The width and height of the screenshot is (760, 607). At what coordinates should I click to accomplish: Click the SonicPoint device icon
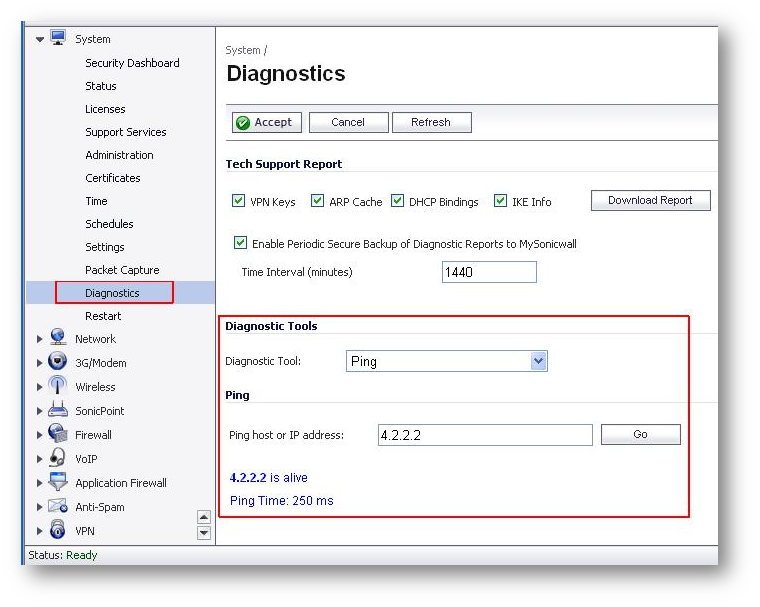57,410
